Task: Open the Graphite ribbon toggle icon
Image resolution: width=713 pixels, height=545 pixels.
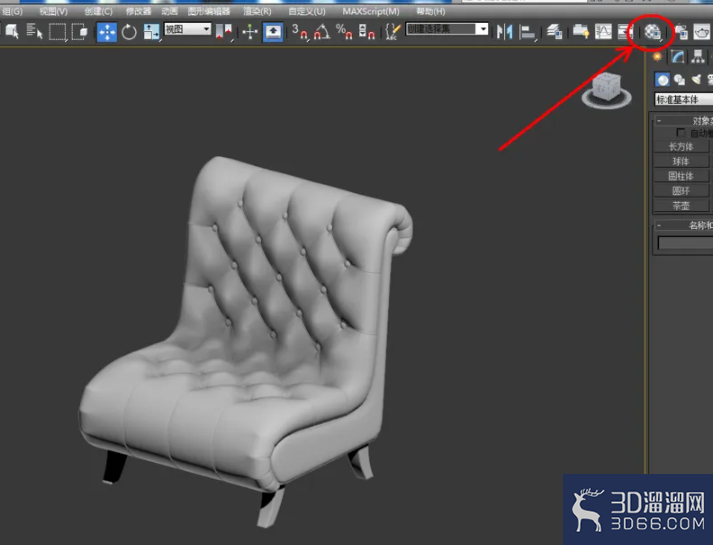Action: tap(581, 32)
